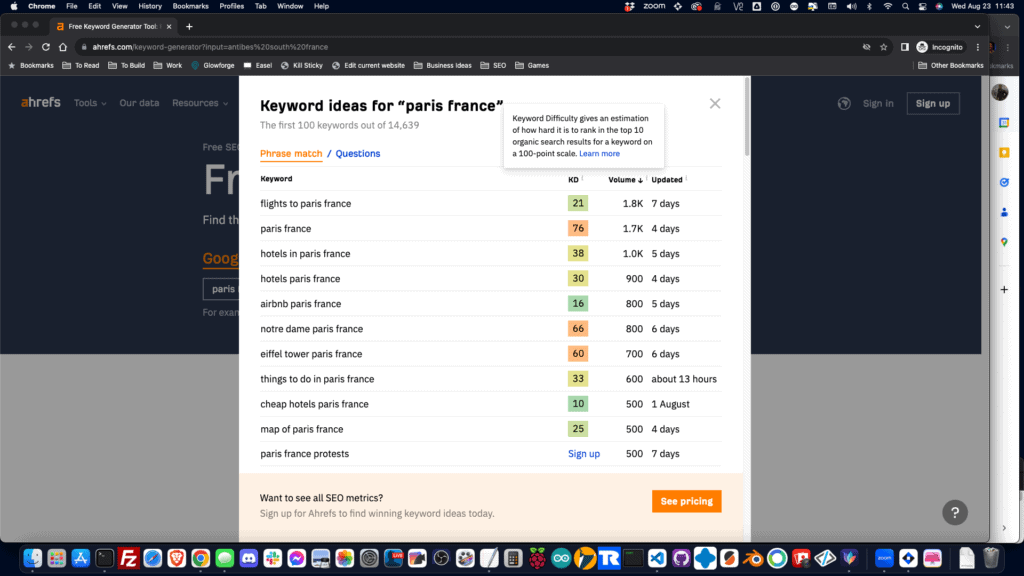Click the Learn more link in tooltip

[600, 153]
